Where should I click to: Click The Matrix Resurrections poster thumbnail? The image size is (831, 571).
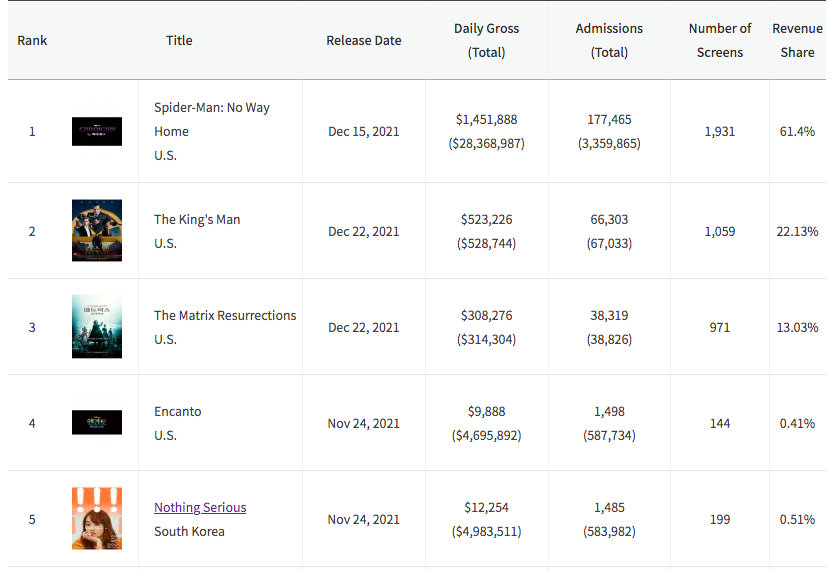tap(97, 326)
